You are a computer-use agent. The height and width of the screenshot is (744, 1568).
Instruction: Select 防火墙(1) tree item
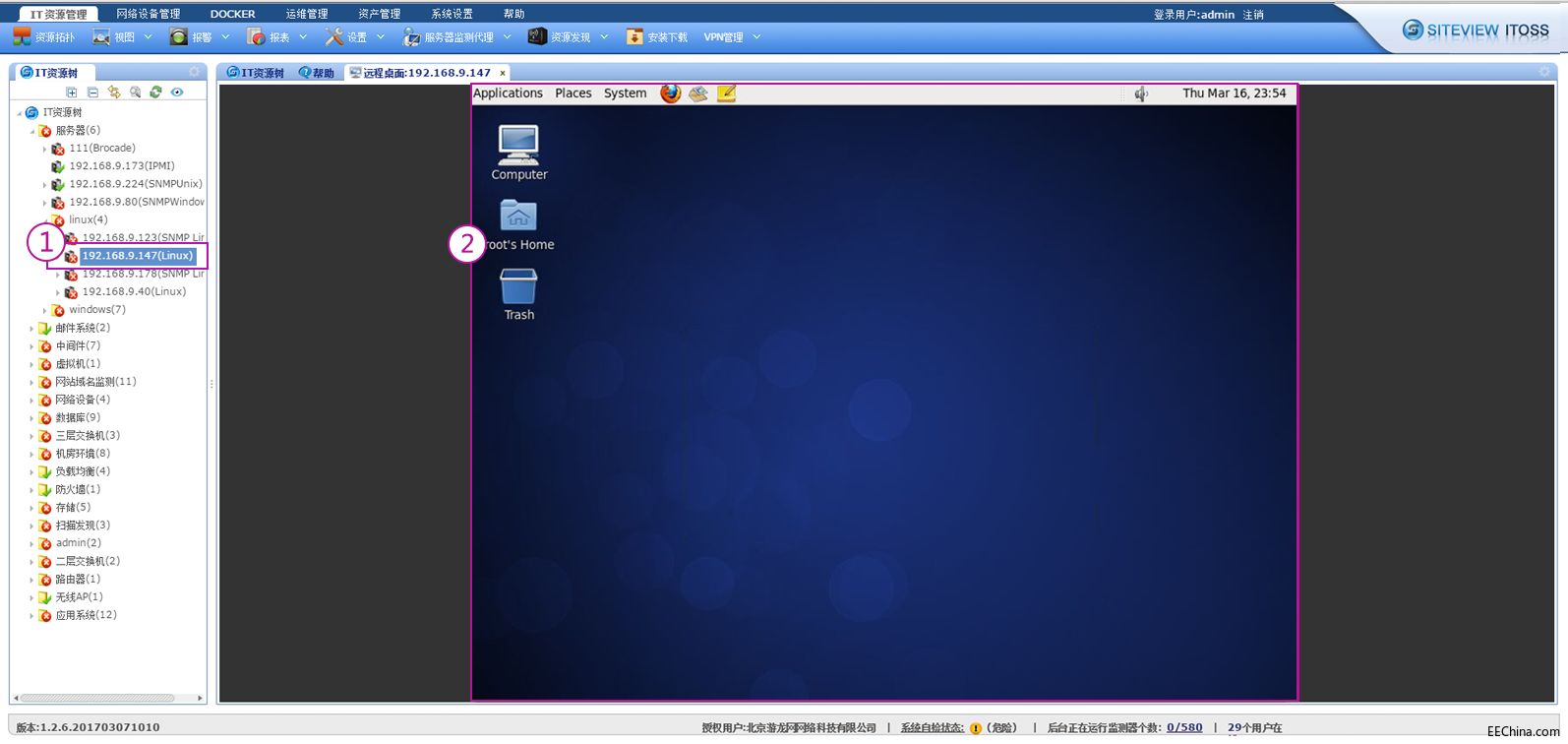coord(78,490)
